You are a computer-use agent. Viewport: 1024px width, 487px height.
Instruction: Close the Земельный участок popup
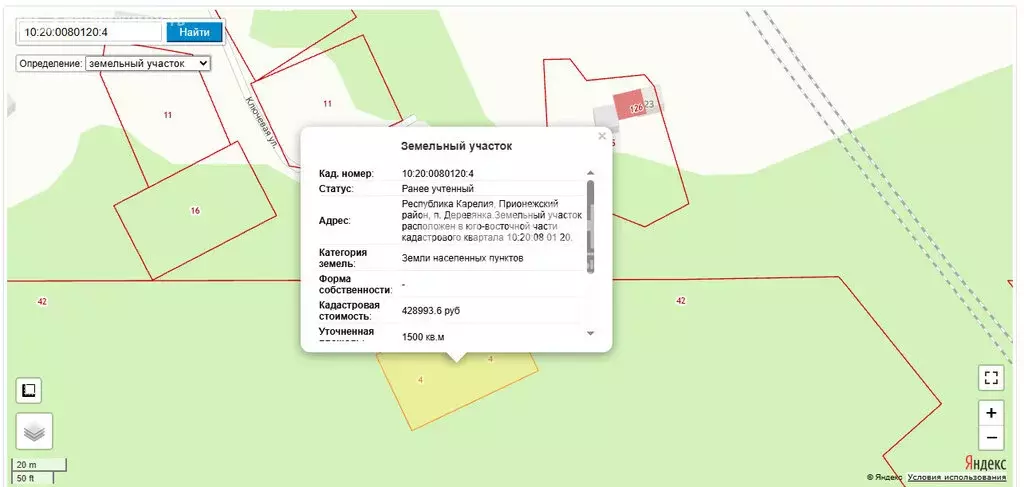click(601, 136)
